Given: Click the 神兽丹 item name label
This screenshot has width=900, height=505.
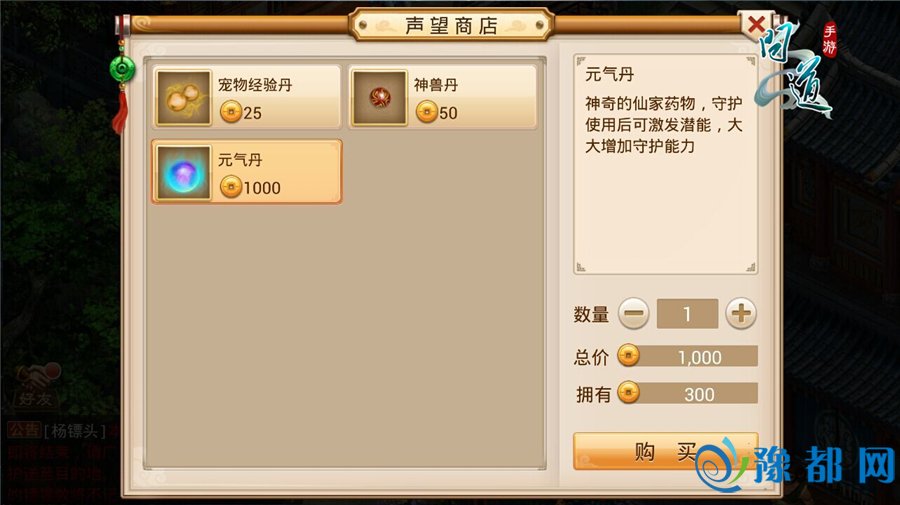Looking at the screenshot, I should tap(436, 85).
